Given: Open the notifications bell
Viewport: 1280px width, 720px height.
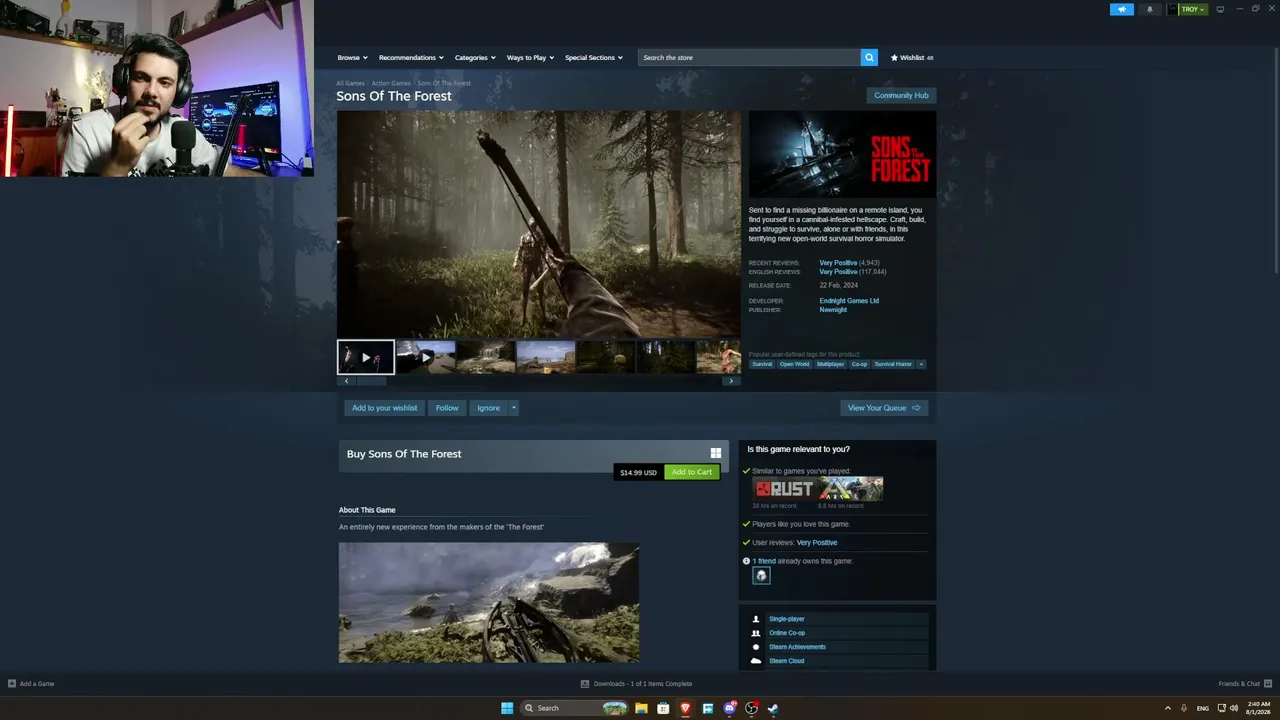Looking at the screenshot, I should tap(1149, 9).
